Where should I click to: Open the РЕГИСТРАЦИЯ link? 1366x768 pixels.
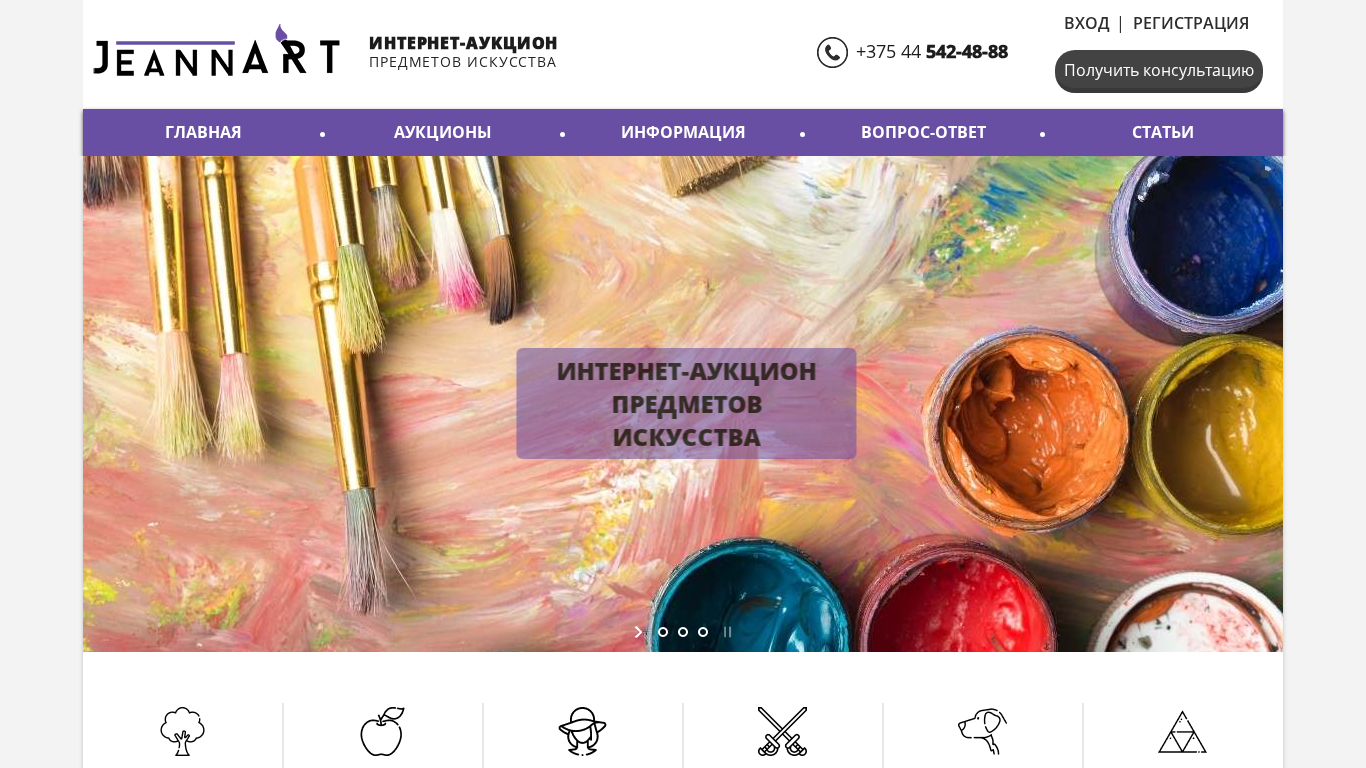point(1191,23)
